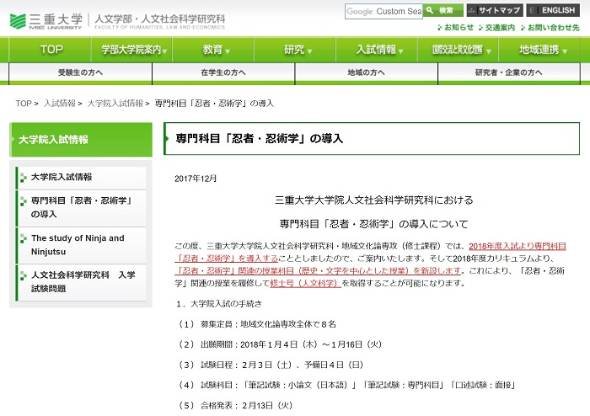Click TOP in the breadcrumb
590x416 pixels.
23,103
